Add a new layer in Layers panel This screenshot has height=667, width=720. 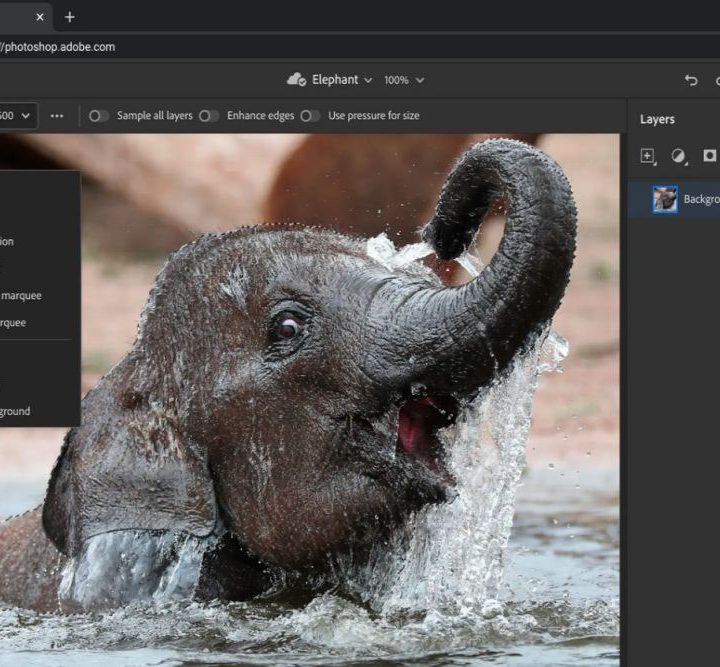pyautogui.click(x=647, y=156)
